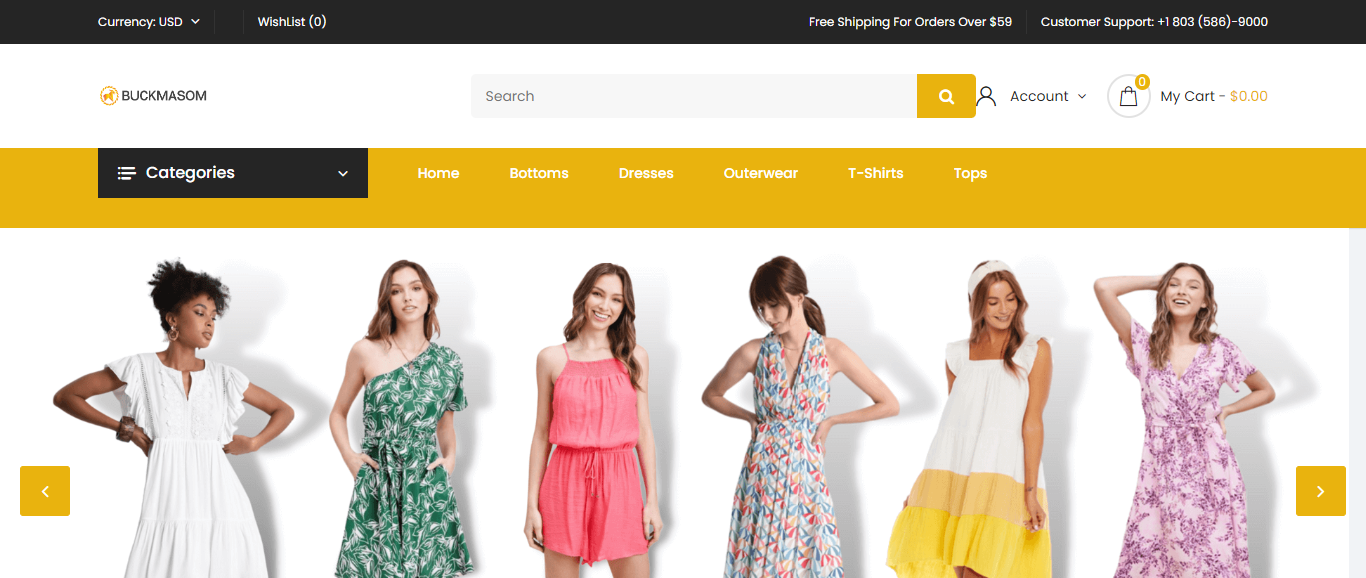Open the Home menu item
The width and height of the screenshot is (1366, 578).
(x=438, y=173)
